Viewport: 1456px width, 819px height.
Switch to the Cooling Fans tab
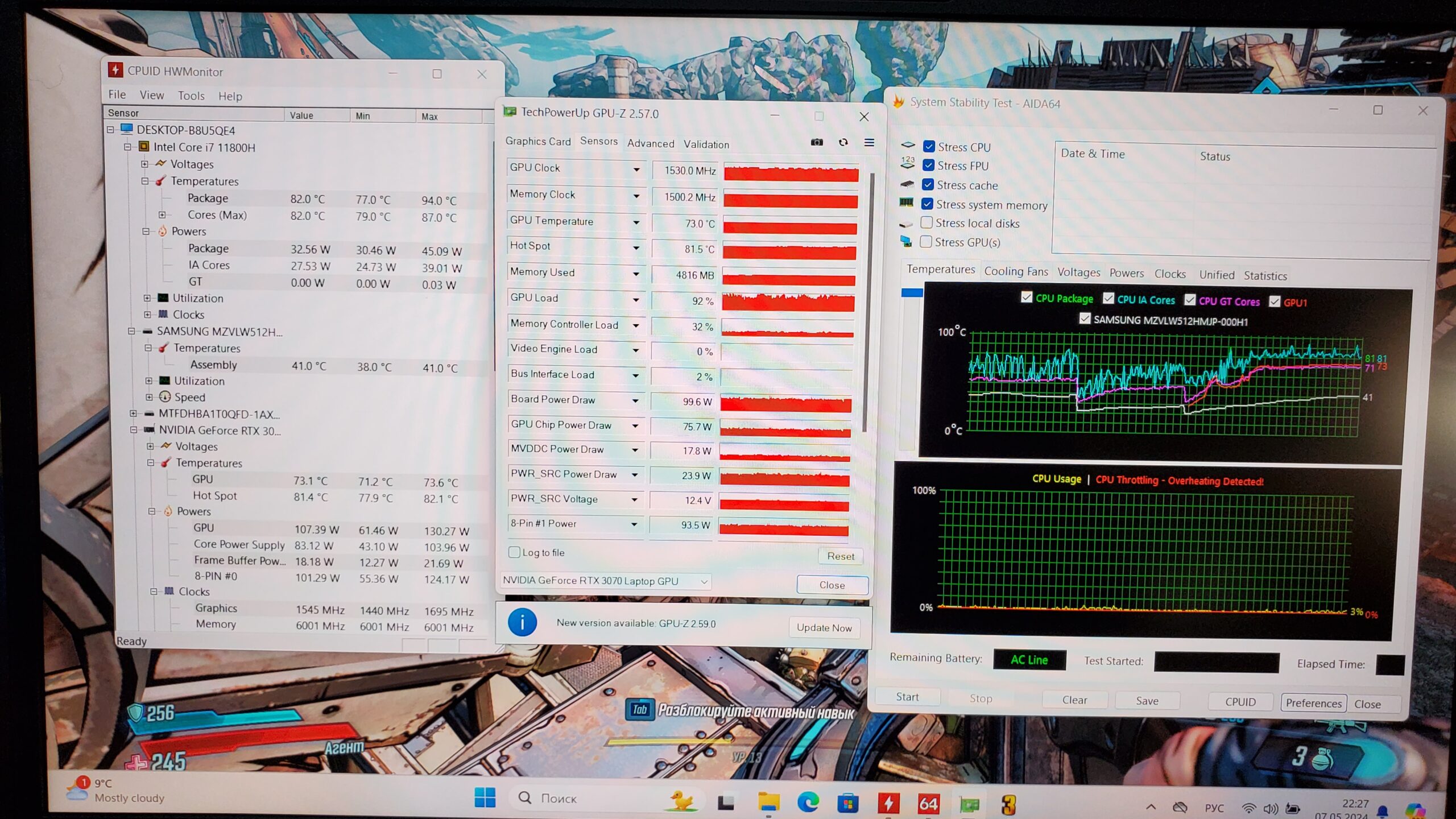(1016, 271)
